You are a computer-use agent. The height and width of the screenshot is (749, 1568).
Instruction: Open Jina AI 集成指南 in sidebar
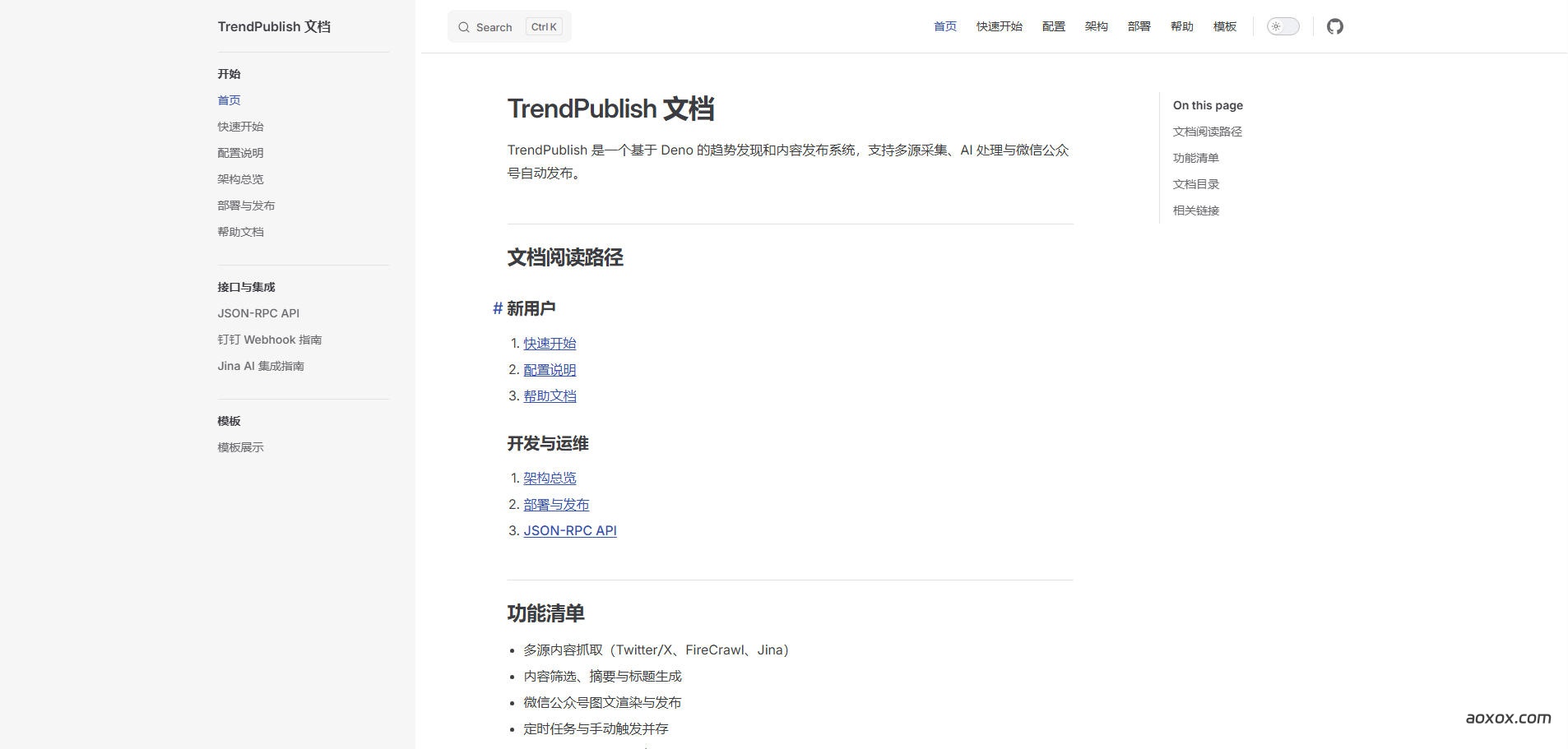(260, 366)
